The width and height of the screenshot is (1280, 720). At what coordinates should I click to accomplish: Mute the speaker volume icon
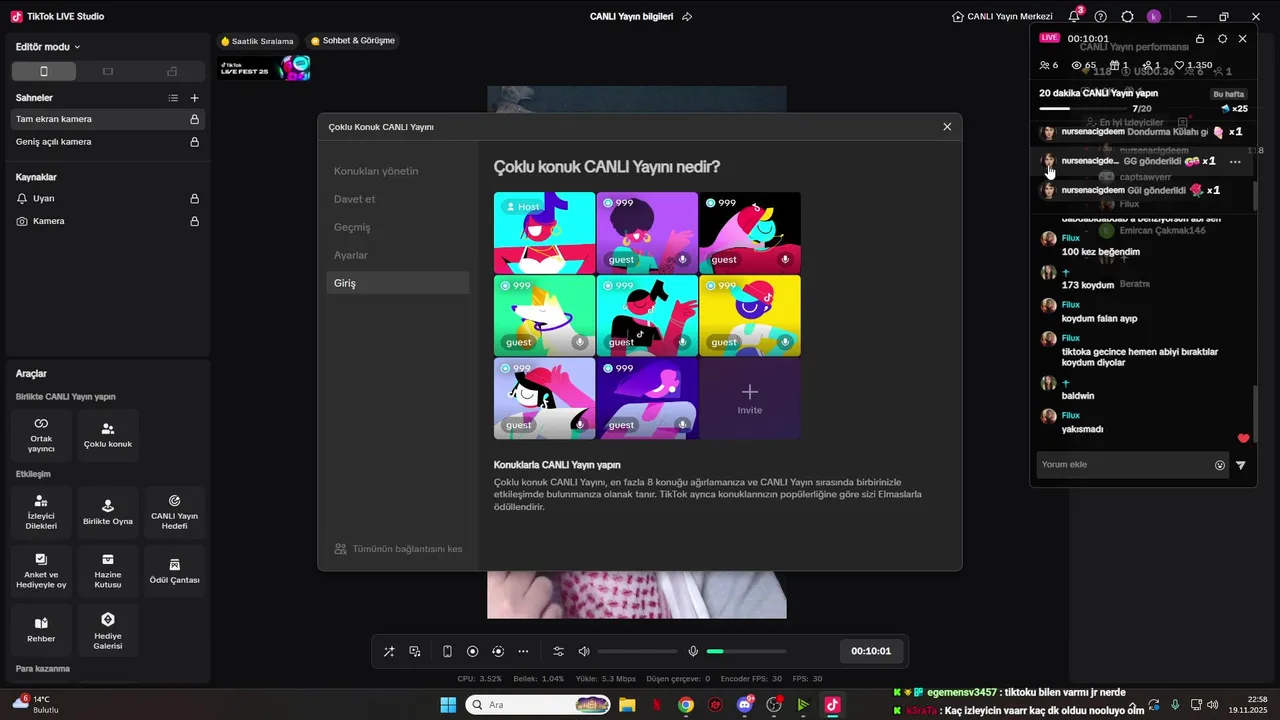(584, 651)
